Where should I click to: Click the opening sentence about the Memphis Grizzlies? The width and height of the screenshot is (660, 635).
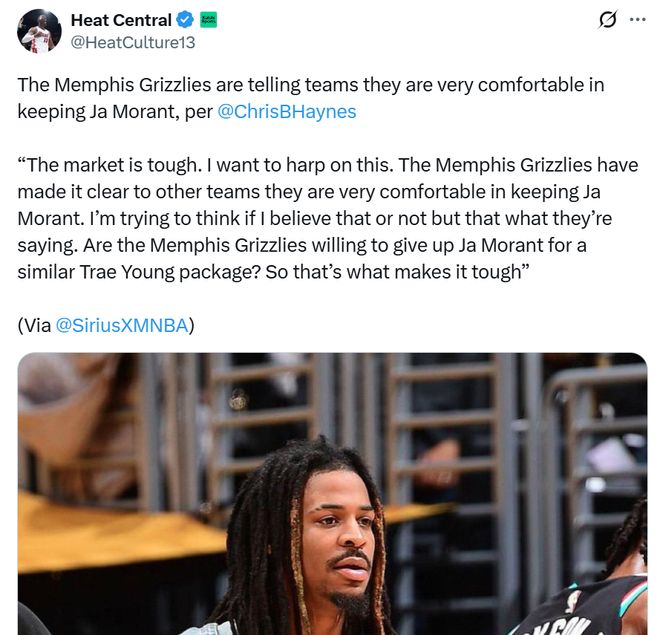point(311,98)
